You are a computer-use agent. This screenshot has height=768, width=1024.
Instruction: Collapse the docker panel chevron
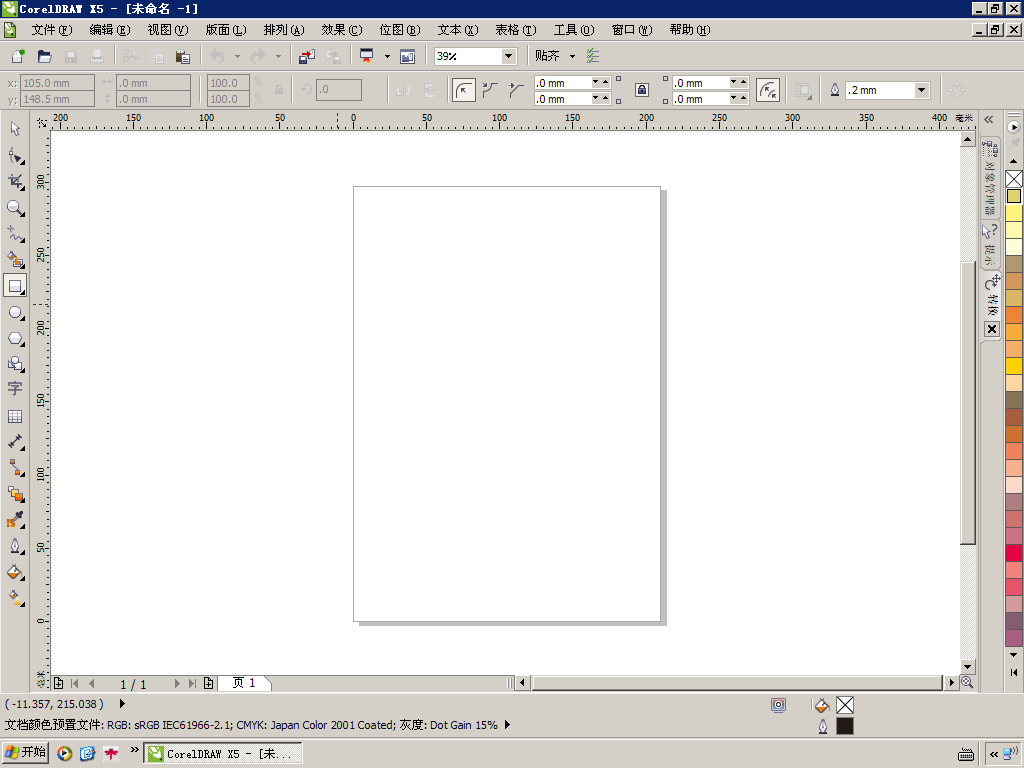coord(989,120)
